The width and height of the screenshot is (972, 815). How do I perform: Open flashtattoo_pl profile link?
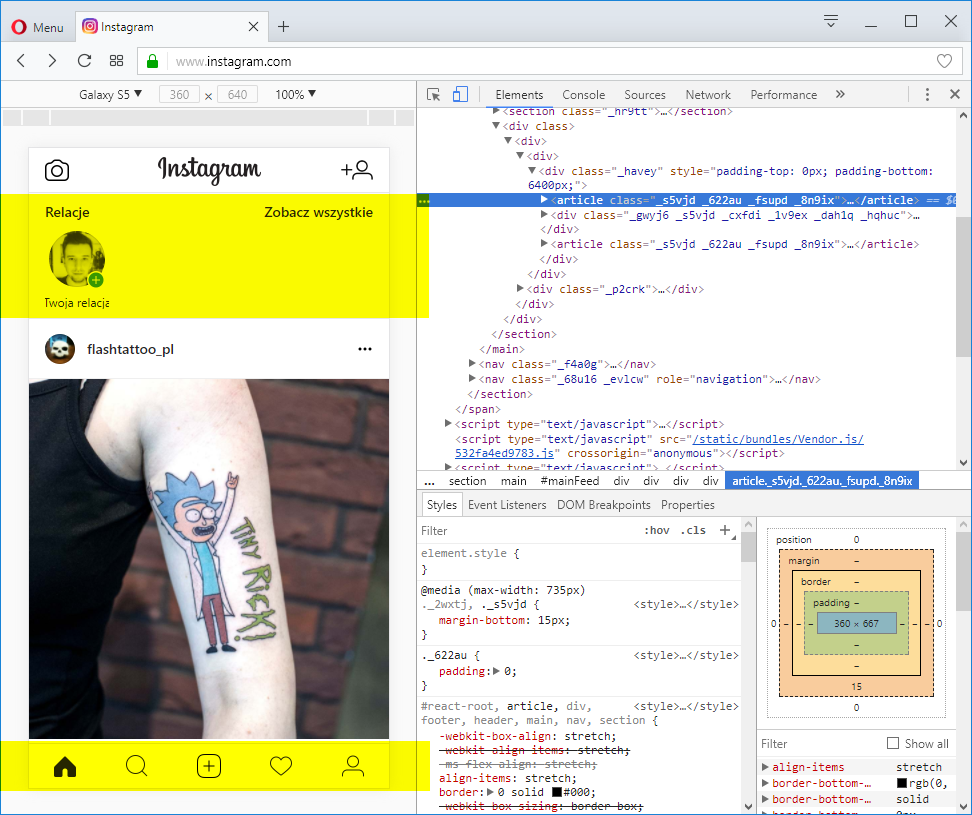130,350
